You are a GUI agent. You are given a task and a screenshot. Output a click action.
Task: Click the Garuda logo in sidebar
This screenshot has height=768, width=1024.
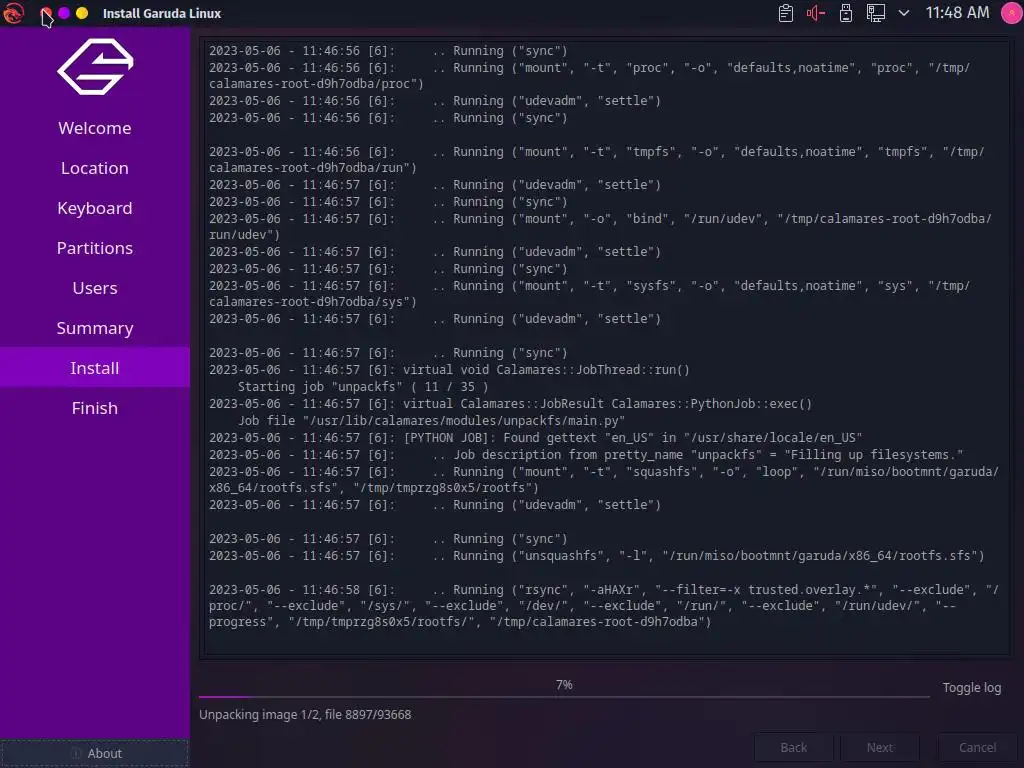click(x=95, y=67)
